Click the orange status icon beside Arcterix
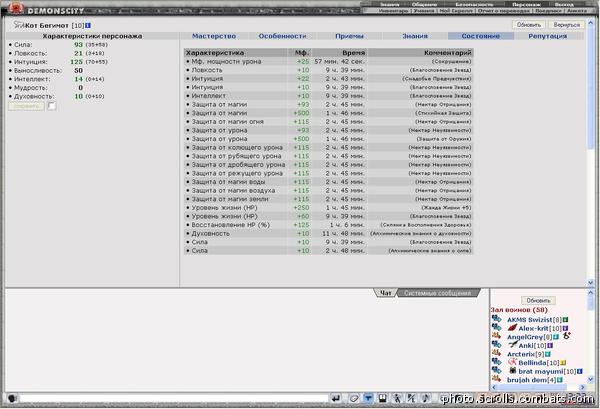 pos(496,353)
